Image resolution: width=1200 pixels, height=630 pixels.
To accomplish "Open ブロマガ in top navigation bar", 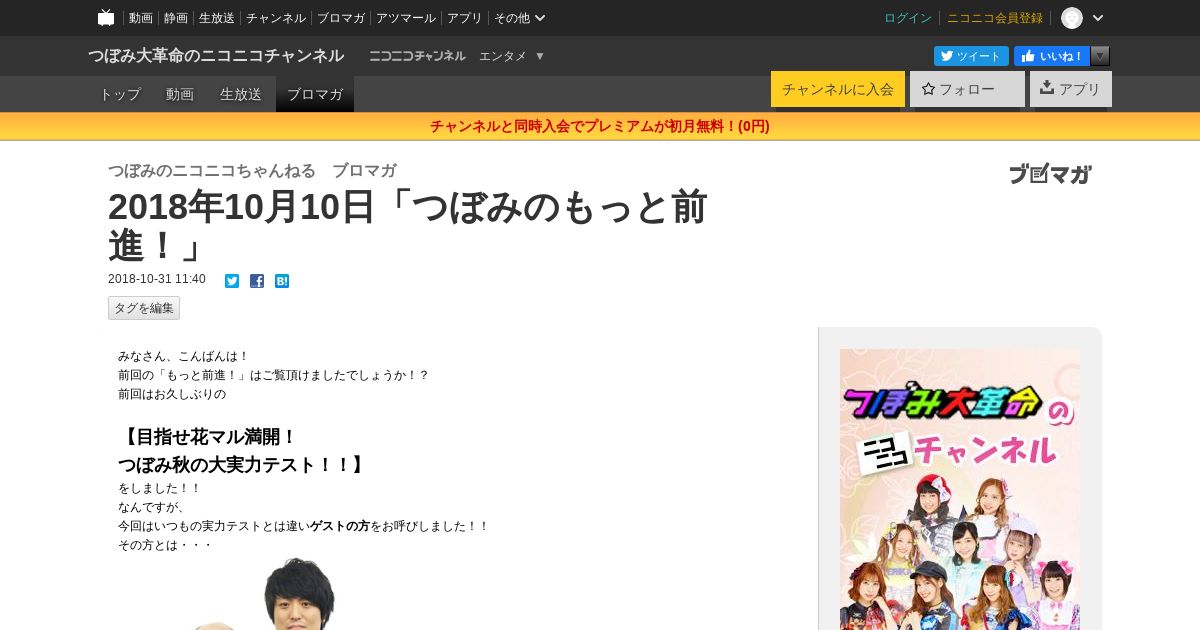I will [x=341, y=18].
